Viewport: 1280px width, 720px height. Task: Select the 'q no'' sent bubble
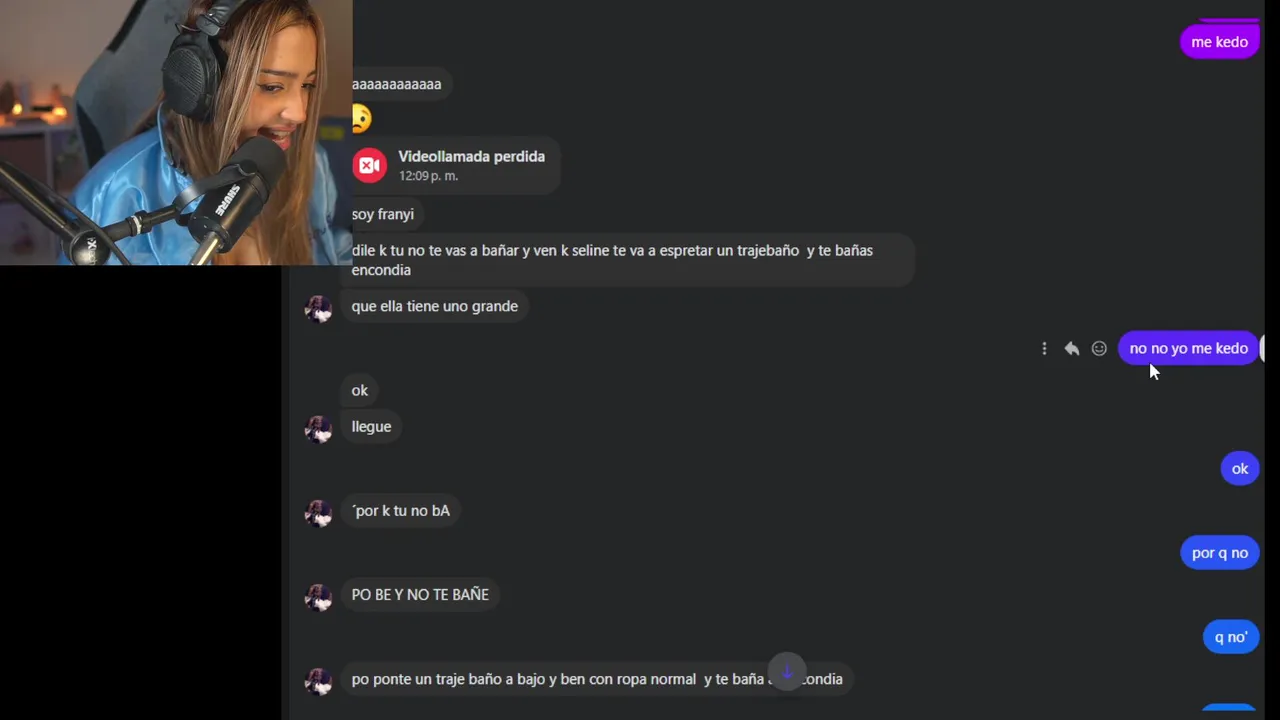pyautogui.click(x=1231, y=636)
